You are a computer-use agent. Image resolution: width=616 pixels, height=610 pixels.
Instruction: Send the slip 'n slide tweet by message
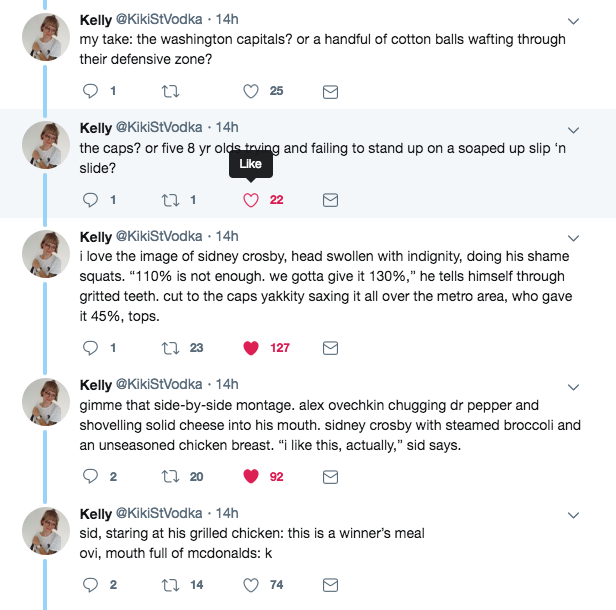pyautogui.click(x=329, y=200)
